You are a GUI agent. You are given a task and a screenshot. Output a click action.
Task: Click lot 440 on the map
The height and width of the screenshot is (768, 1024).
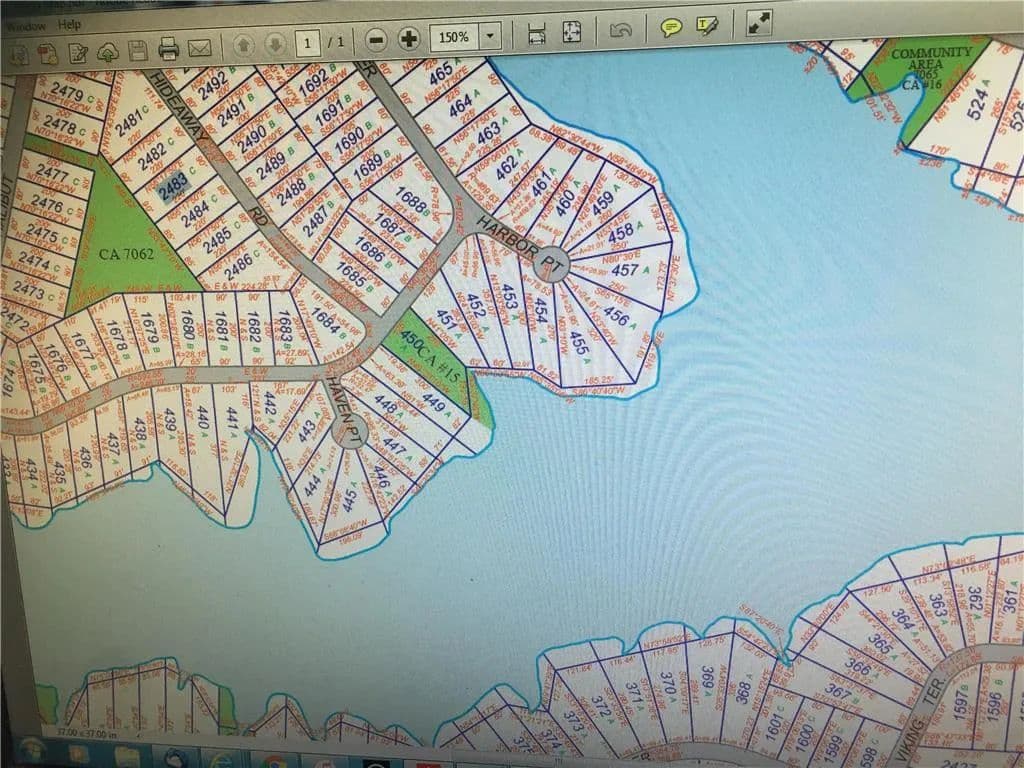coord(203,420)
